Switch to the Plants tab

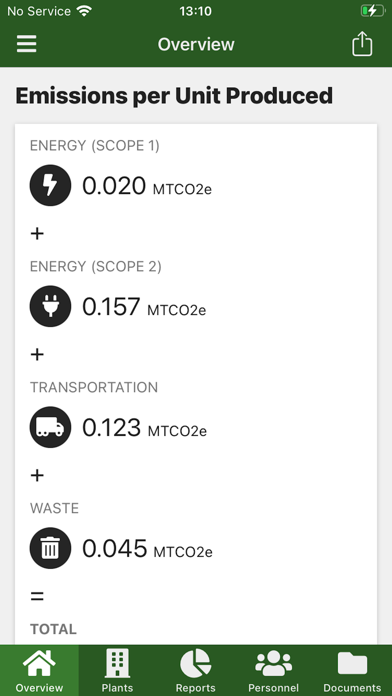[117, 670]
